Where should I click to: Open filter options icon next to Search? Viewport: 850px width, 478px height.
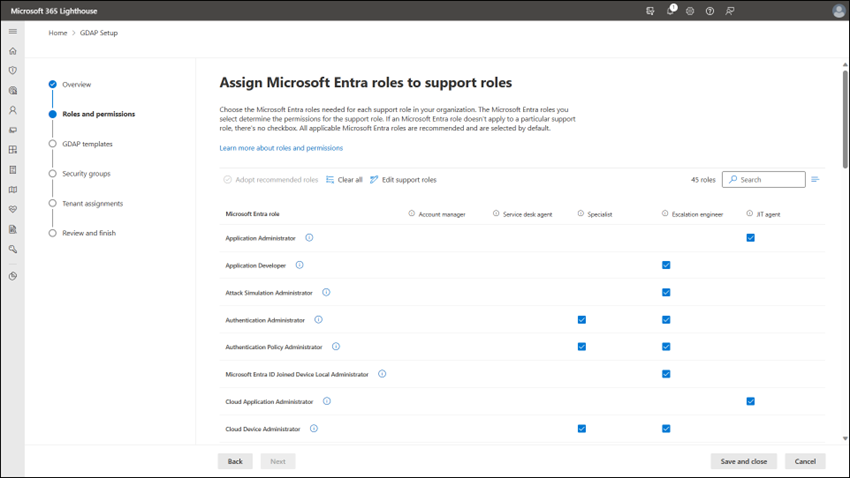(x=815, y=179)
